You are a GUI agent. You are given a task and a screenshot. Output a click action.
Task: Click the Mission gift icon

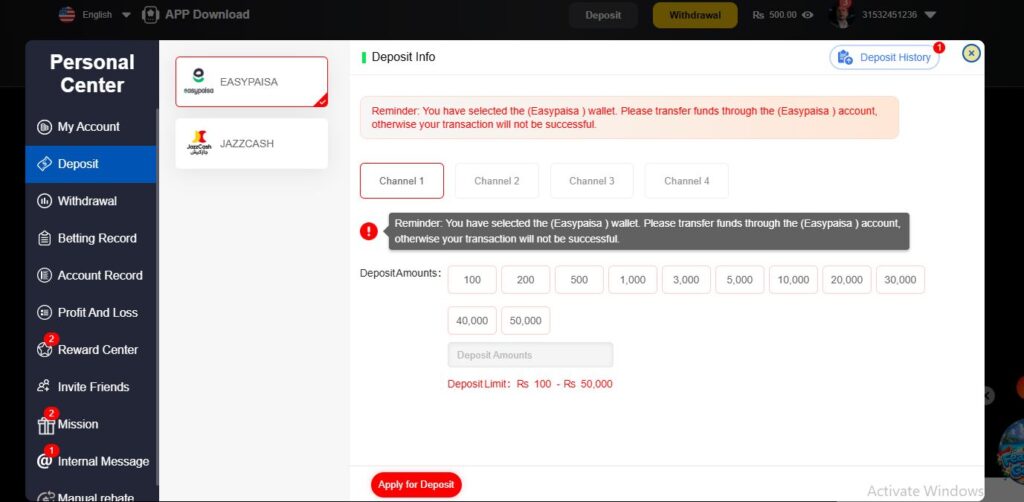[x=46, y=425]
